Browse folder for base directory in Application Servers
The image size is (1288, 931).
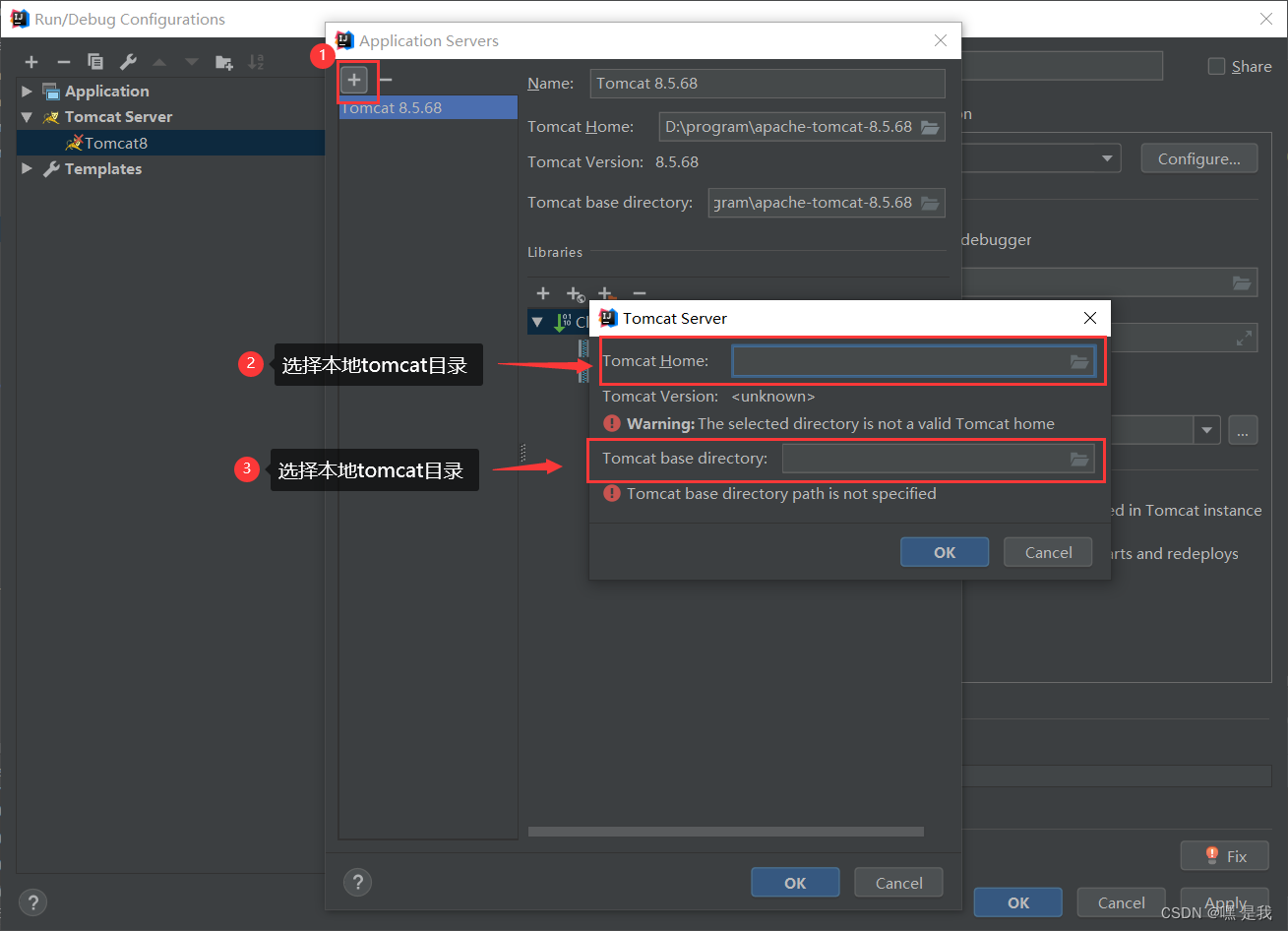click(930, 203)
